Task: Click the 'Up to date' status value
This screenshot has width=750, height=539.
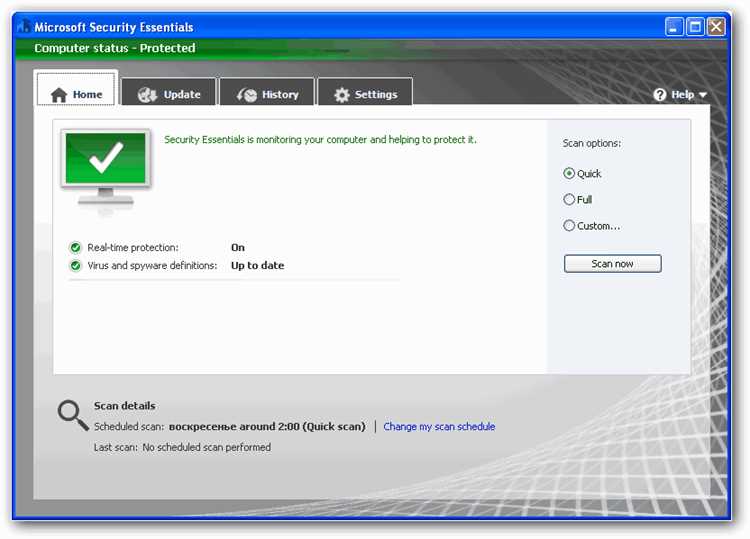Action: coord(257,265)
